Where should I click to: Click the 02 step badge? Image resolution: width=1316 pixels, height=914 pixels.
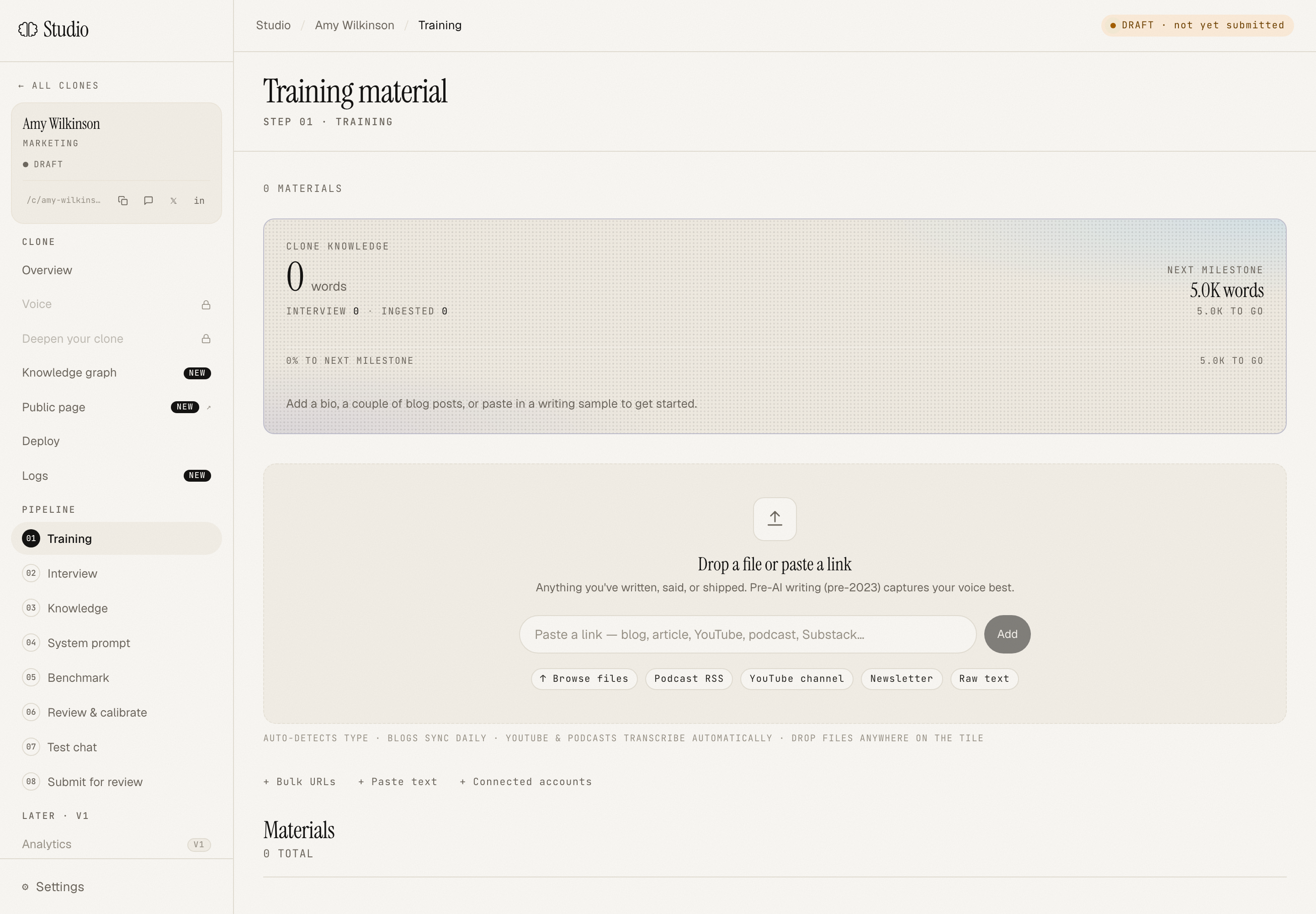(x=31, y=573)
